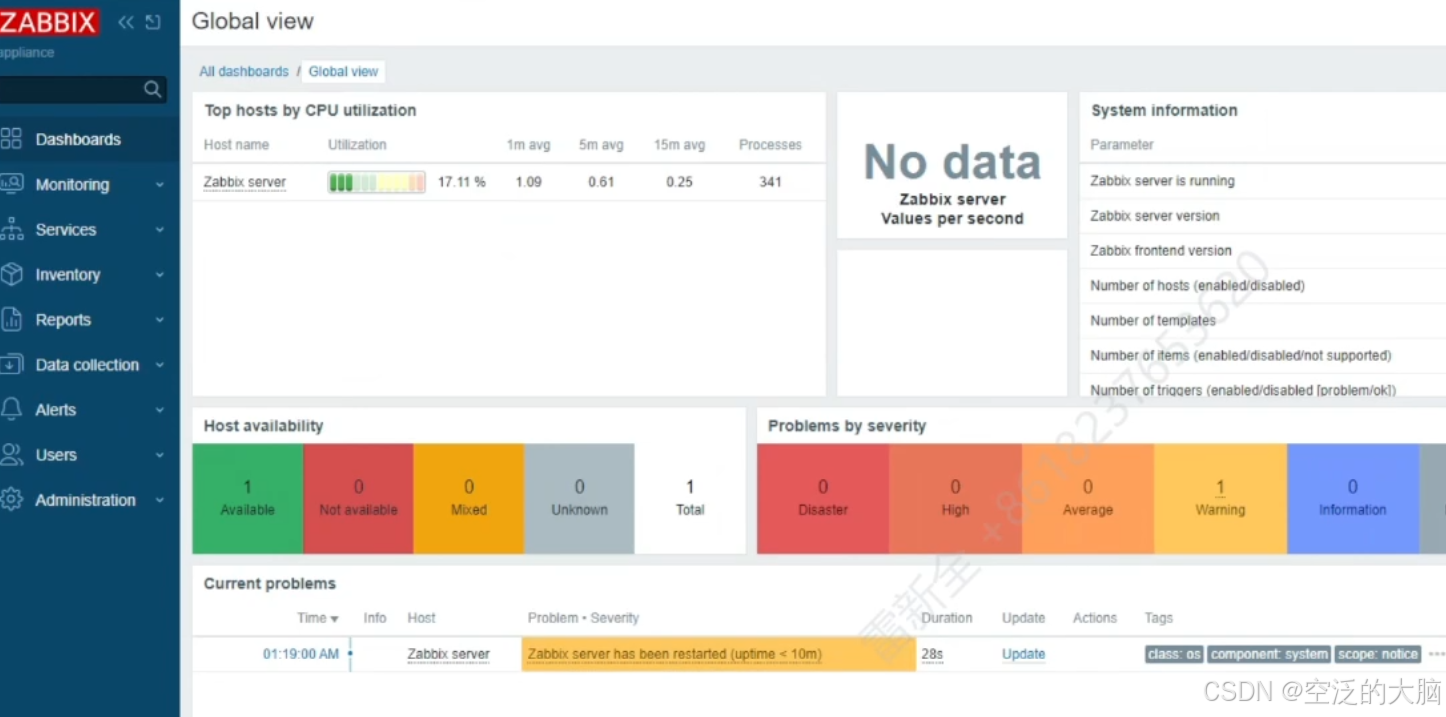Image resolution: width=1446 pixels, height=717 pixels.
Task: Click the sidebar hide toggle icon next to the chevrons
Action: pyautogui.click(x=153, y=22)
